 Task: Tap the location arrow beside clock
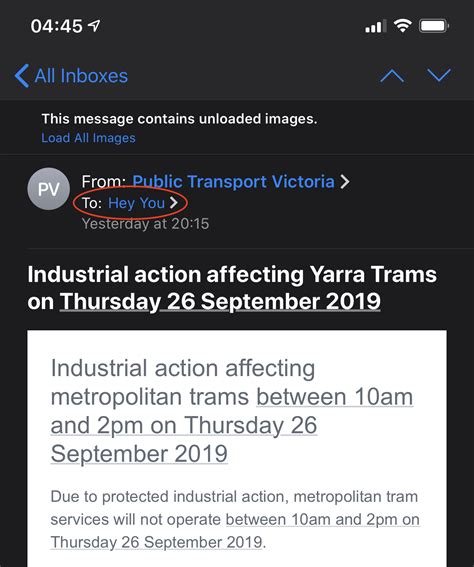click(x=94, y=25)
